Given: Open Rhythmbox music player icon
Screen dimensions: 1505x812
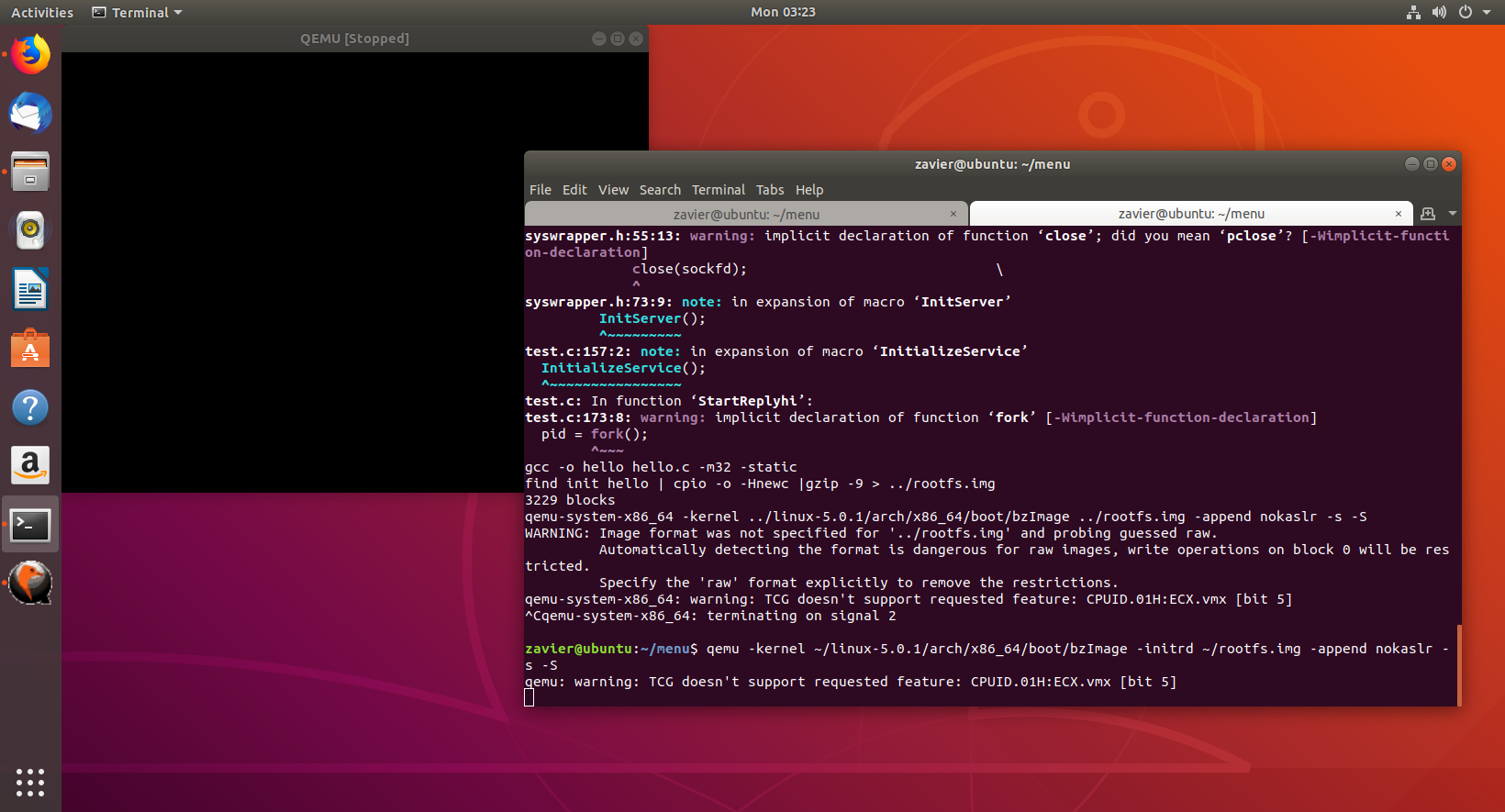Looking at the screenshot, I should pos(30,230).
